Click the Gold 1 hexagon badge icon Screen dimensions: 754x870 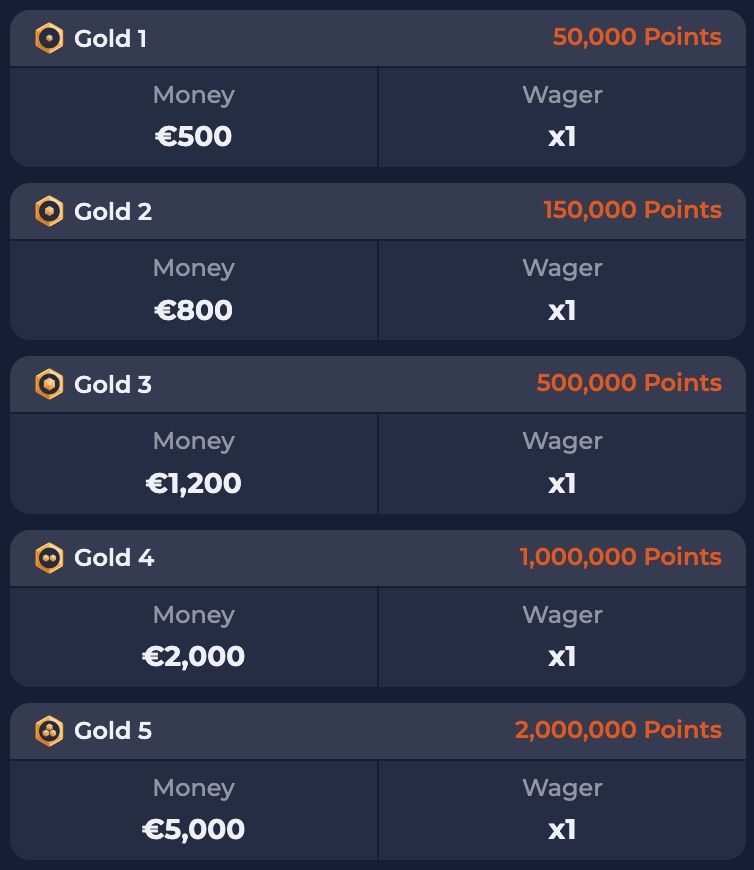pyautogui.click(x=49, y=38)
